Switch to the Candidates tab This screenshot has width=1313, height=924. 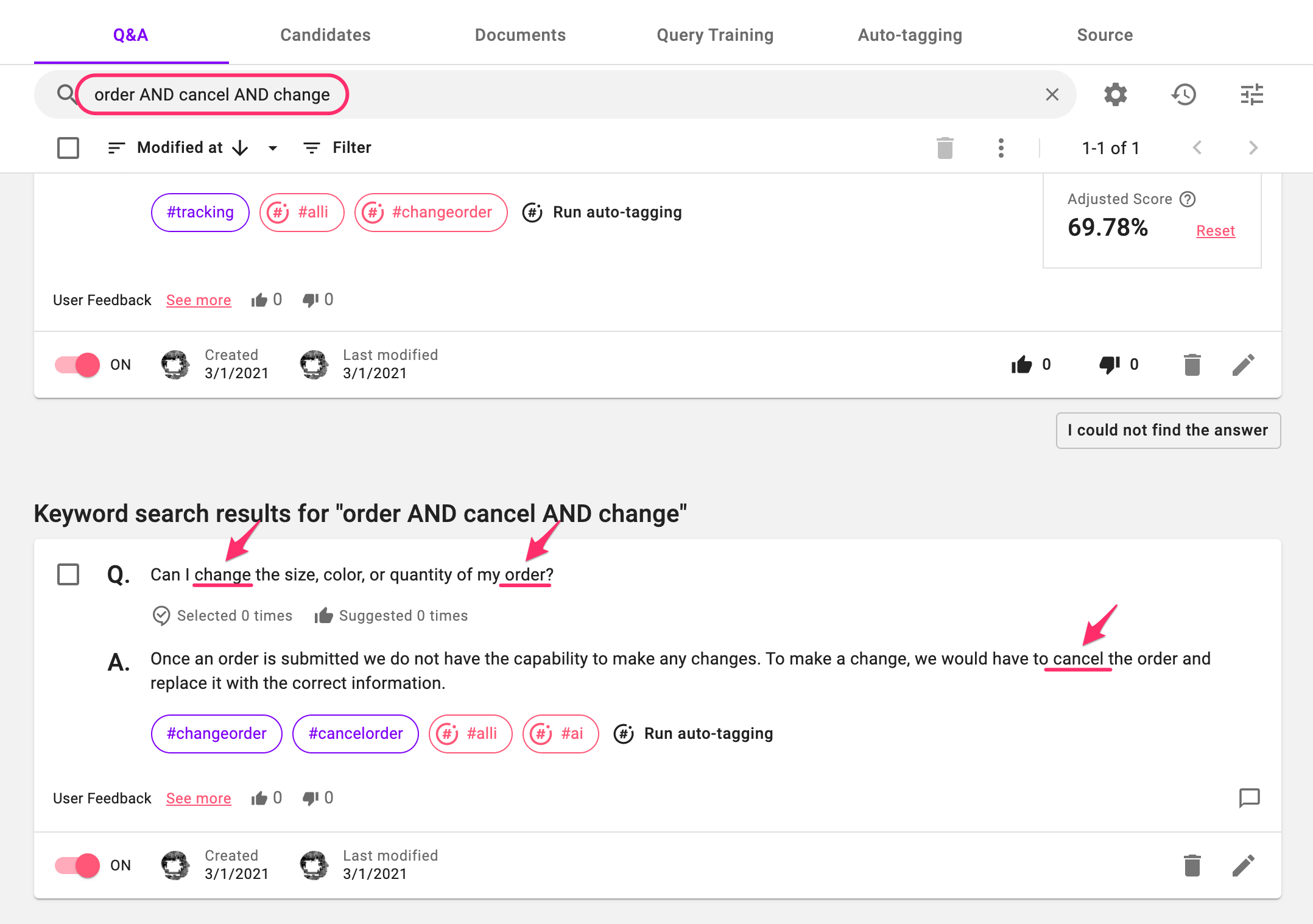tap(325, 35)
